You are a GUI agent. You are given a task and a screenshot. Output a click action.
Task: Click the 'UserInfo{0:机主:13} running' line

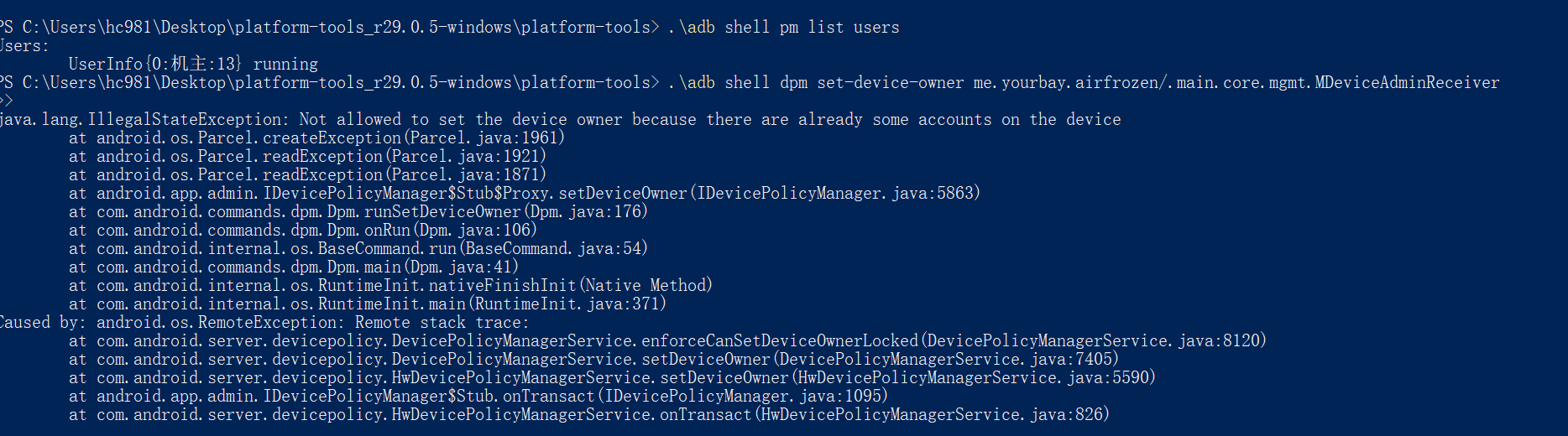click(x=193, y=65)
